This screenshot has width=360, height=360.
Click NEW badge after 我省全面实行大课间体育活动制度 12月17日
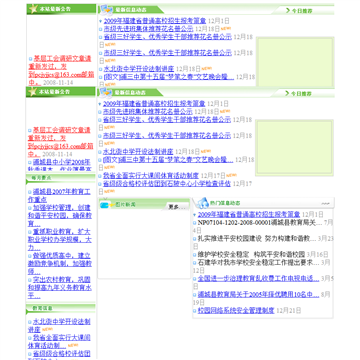click(231, 175)
